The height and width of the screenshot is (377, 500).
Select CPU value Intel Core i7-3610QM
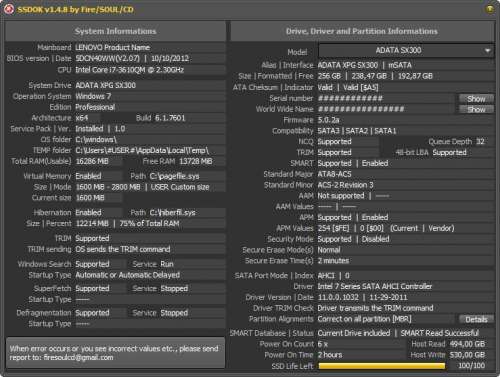tap(130, 70)
